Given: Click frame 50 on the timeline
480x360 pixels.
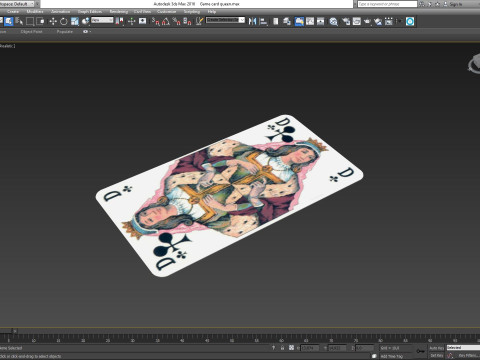Looking at the screenshot, I should (232, 340).
